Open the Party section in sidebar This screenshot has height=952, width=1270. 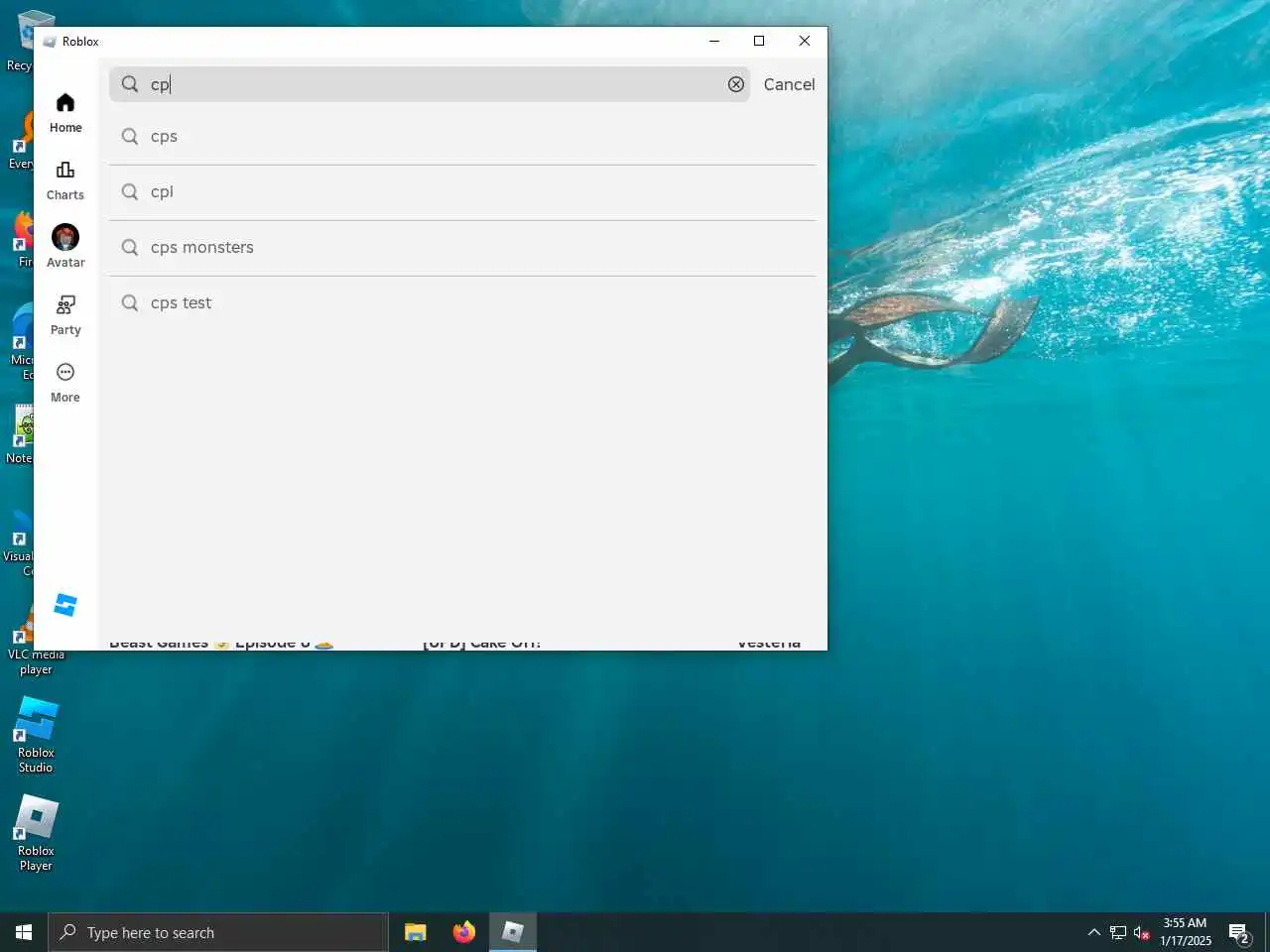pos(65,315)
